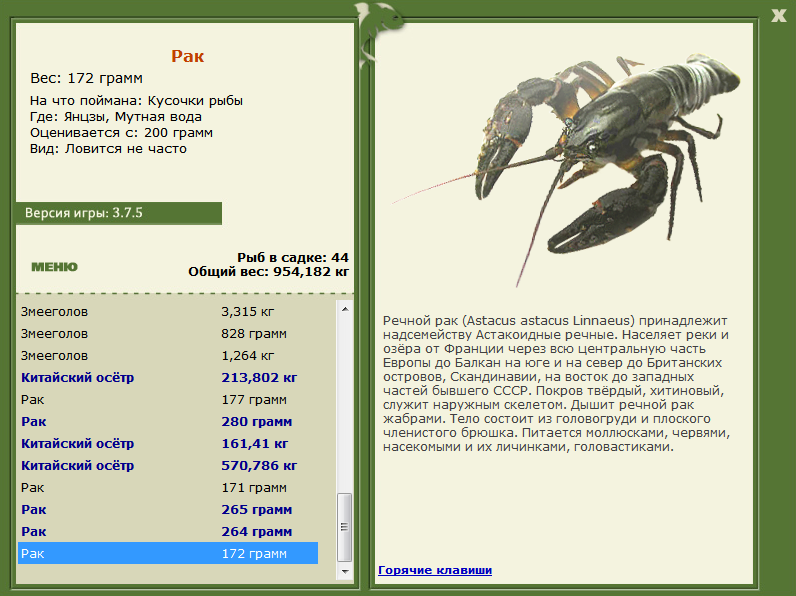Select Китайский осётр 570,786 кг row
This screenshot has height=596, width=796.
point(168,466)
